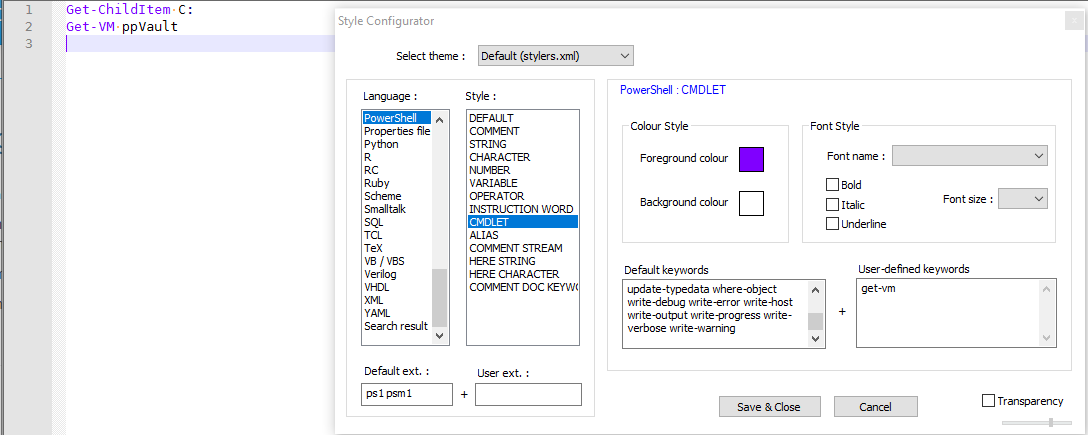Click Default keywords scroll-down arrow
The height and width of the screenshot is (435, 1088).
coord(816,339)
